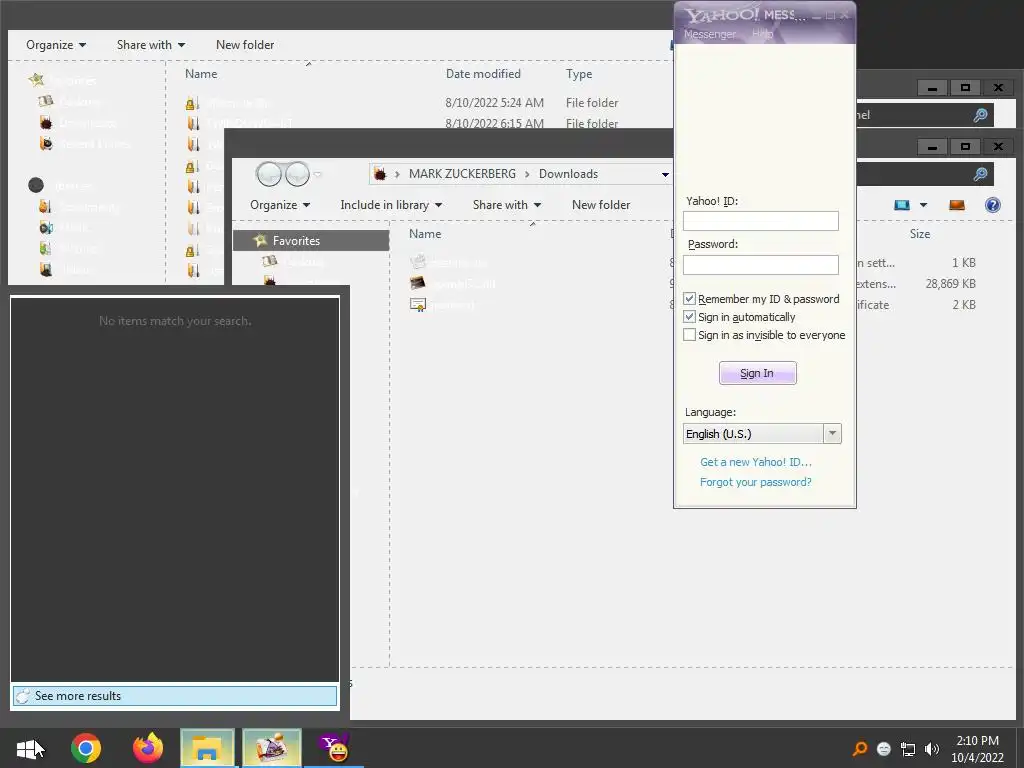Open Music library icon in rear window sidebar
Viewport: 1024px width, 768px height.
tap(46, 227)
